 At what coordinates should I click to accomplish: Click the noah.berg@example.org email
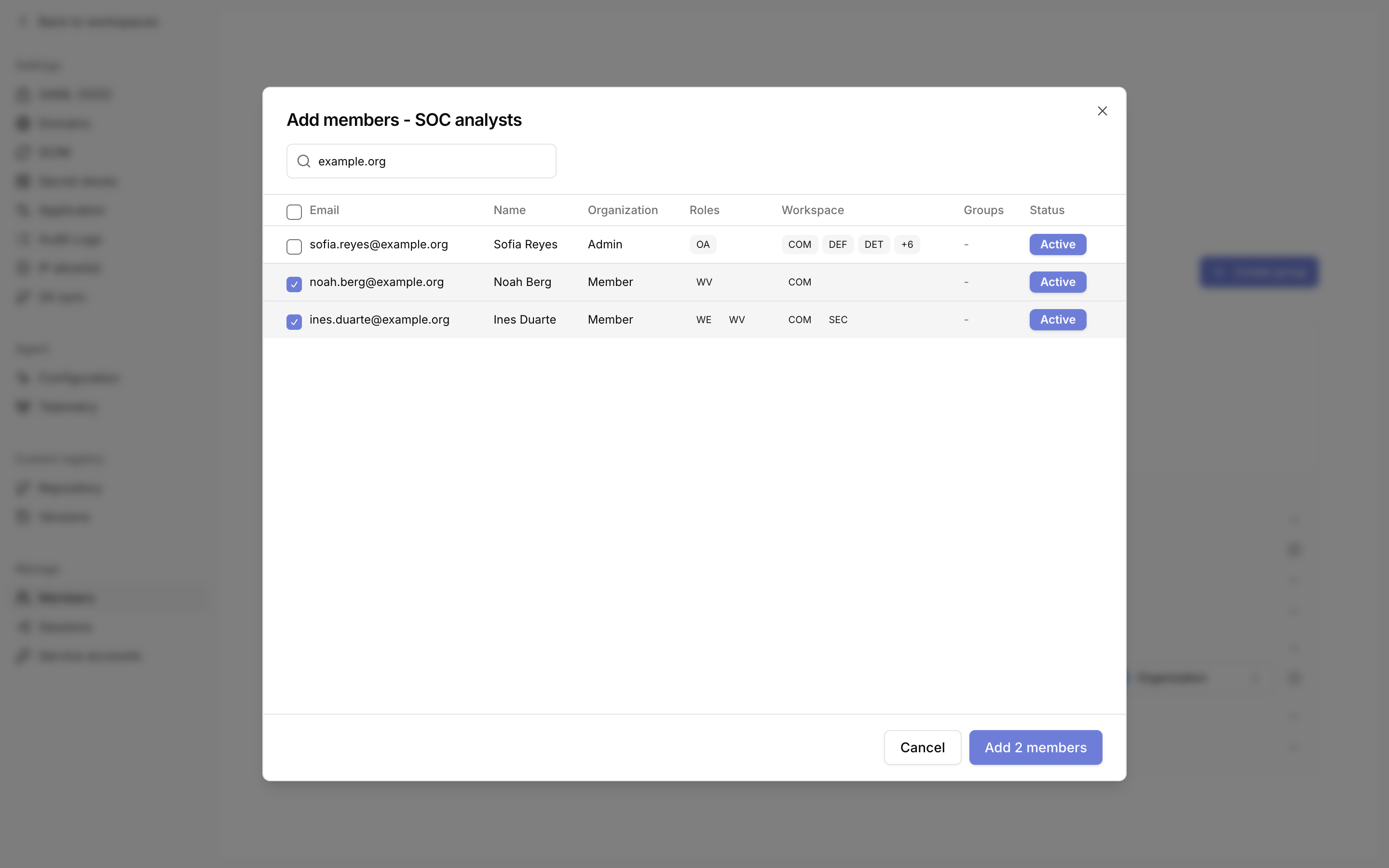377,282
